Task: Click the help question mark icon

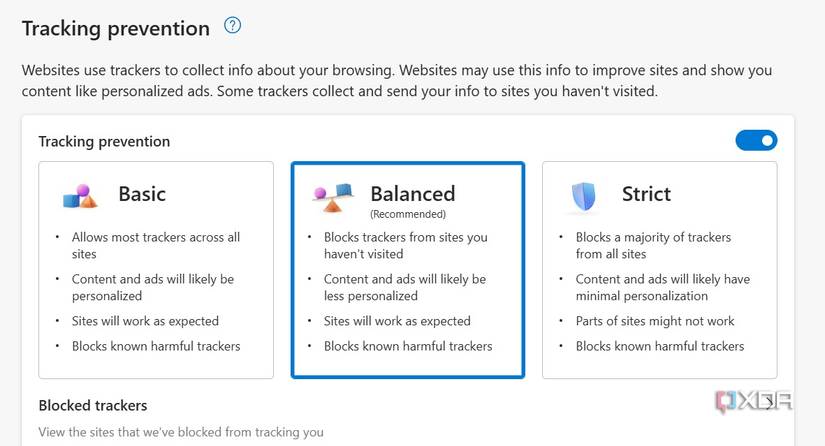Action: click(233, 27)
